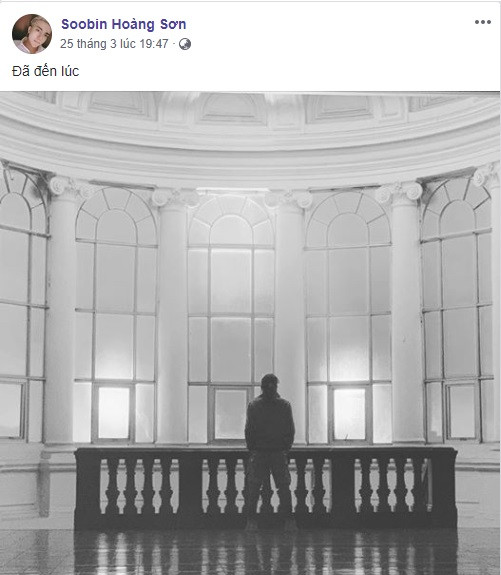Open the timestamp 25 tháng 3 lúc 19:47
Image resolution: width=501 pixels, height=575 pixels.
tap(114, 44)
